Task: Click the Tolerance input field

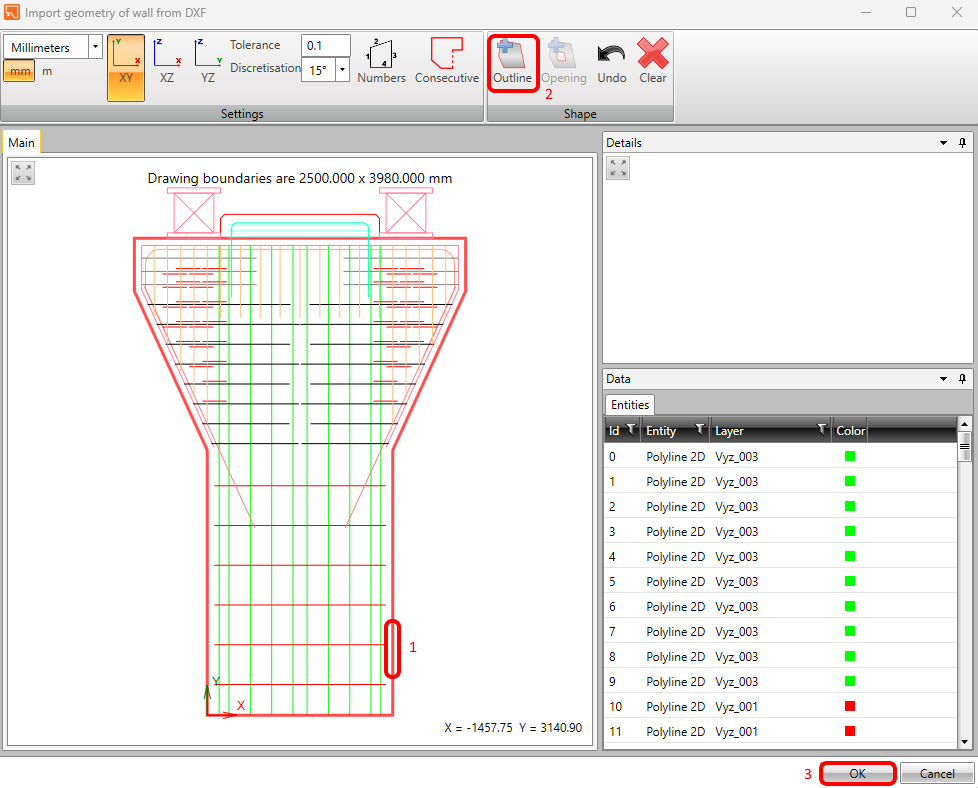Action: (325, 46)
